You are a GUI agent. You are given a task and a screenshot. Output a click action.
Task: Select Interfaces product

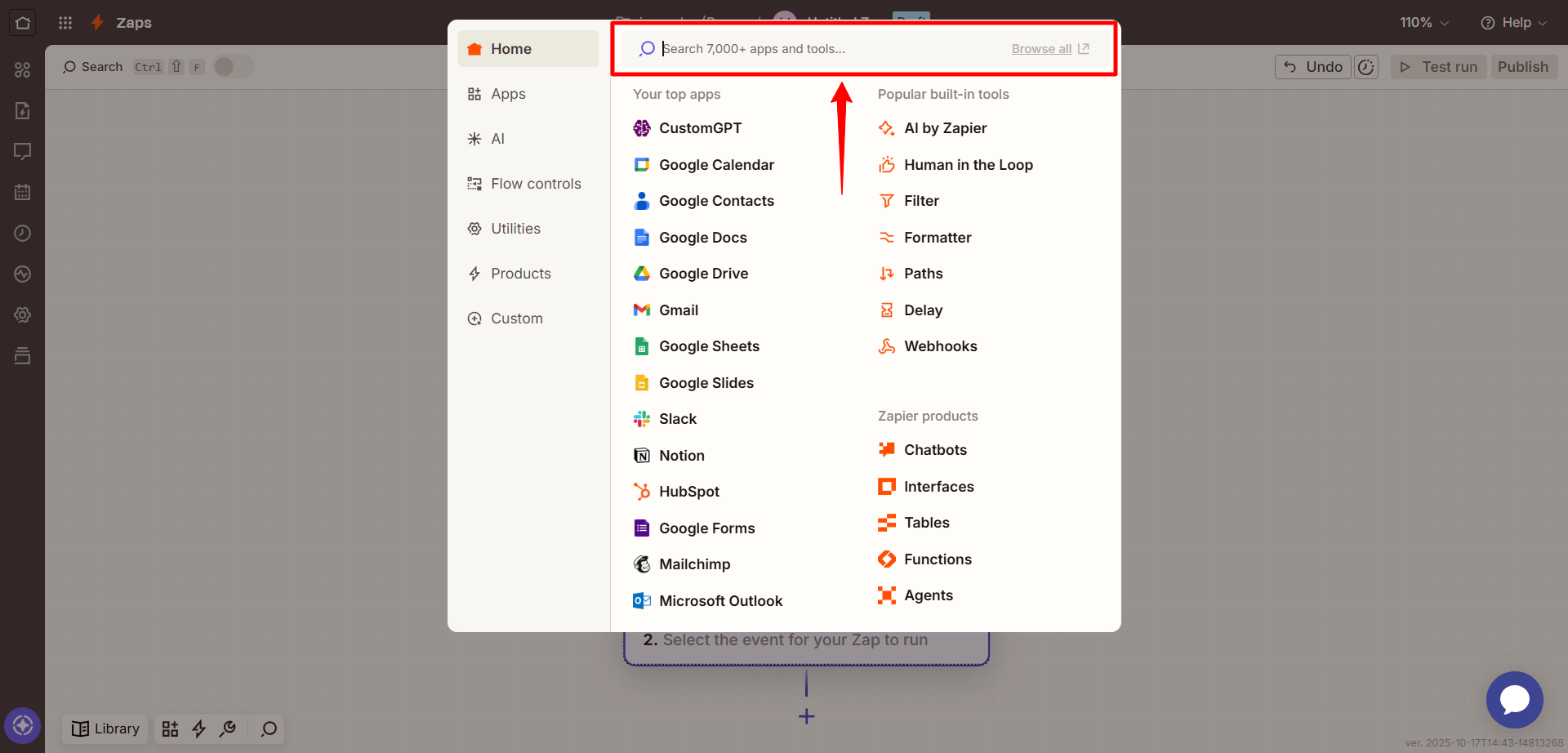click(926, 487)
